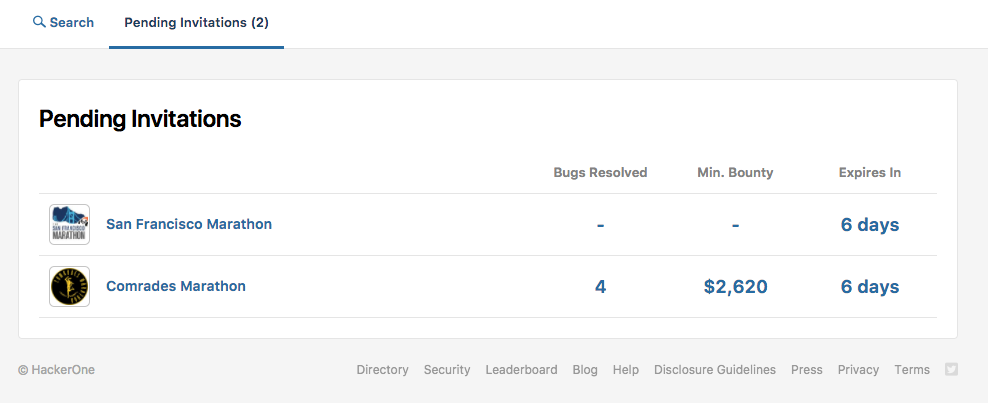The height and width of the screenshot is (403, 988).
Task: View the Disclosure Guidelines
Action: (x=714, y=370)
